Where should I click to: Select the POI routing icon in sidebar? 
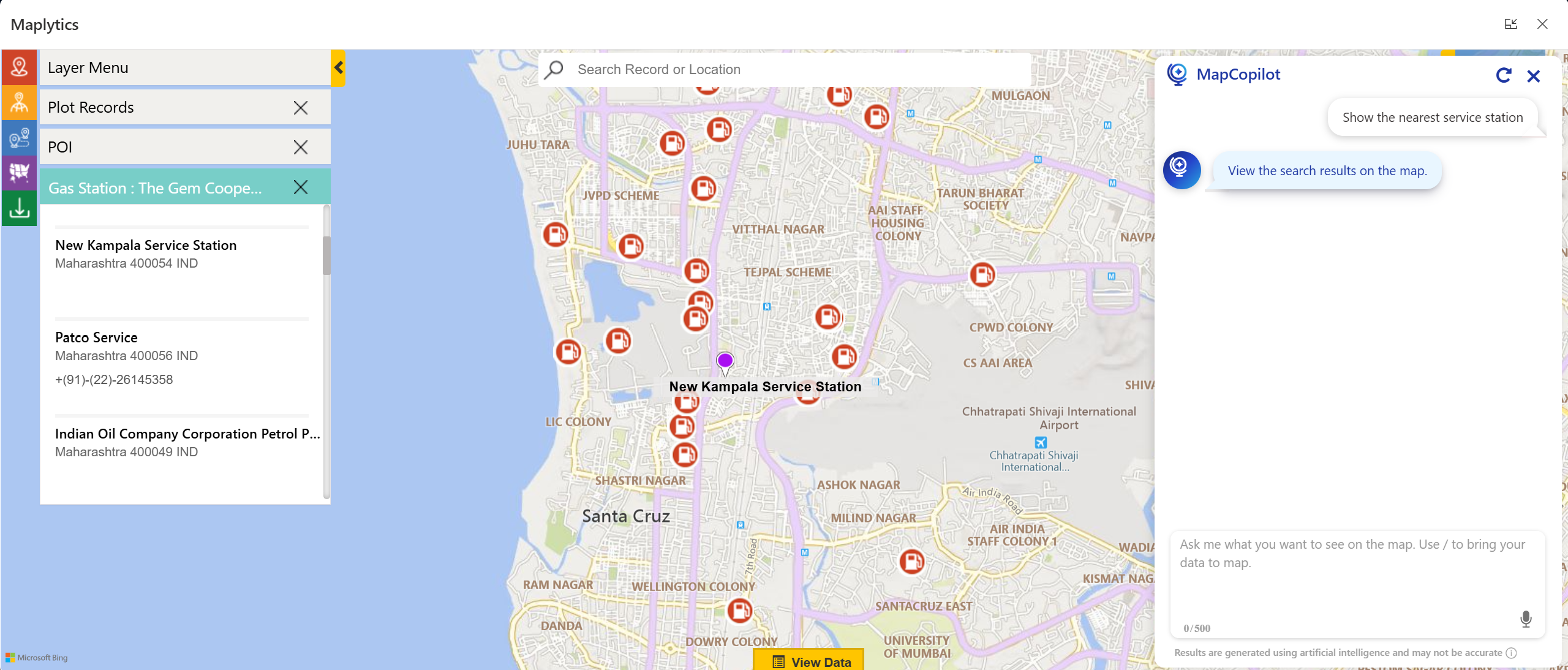(x=19, y=138)
